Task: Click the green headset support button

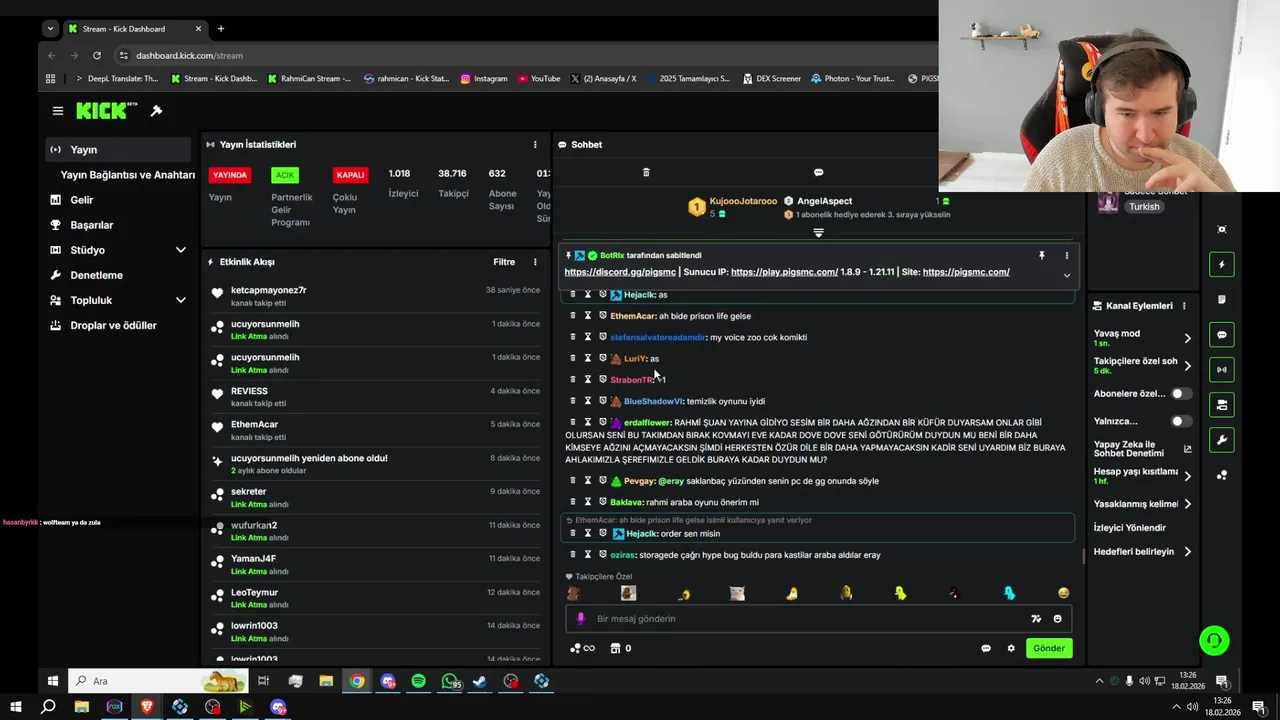Action: click(x=1214, y=641)
